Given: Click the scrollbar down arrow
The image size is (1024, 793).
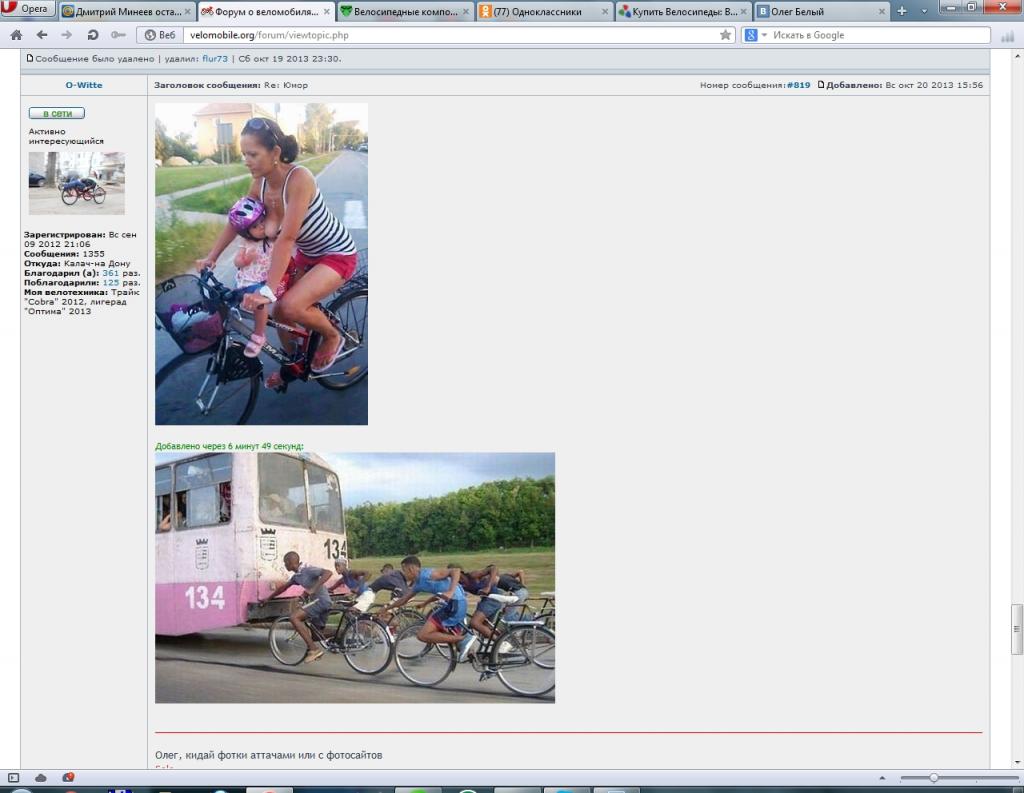Looking at the screenshot, I should pyautogui.click(x=1016, y=762).
